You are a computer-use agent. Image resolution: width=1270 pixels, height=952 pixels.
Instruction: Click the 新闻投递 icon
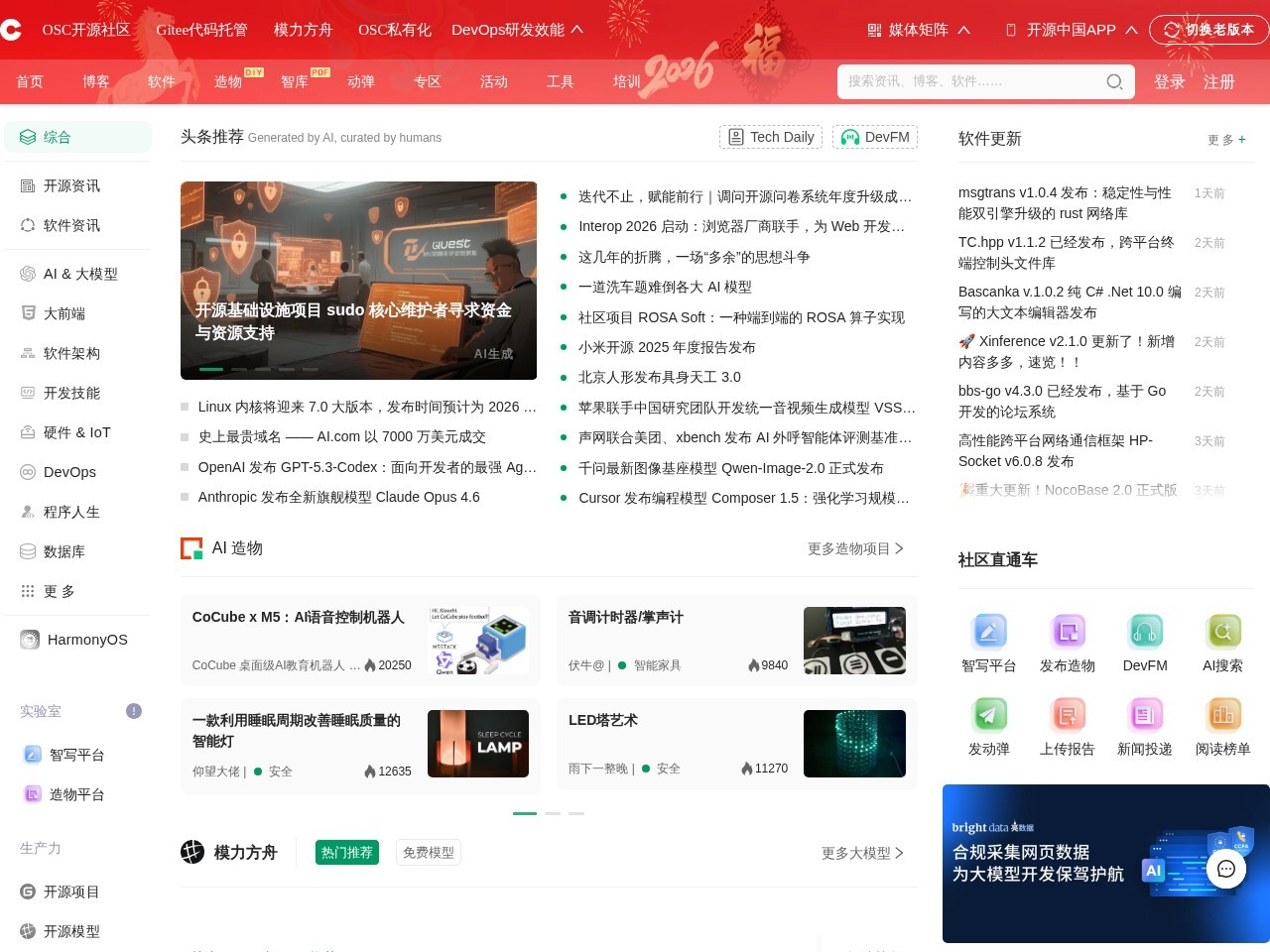pos(1145,715)
